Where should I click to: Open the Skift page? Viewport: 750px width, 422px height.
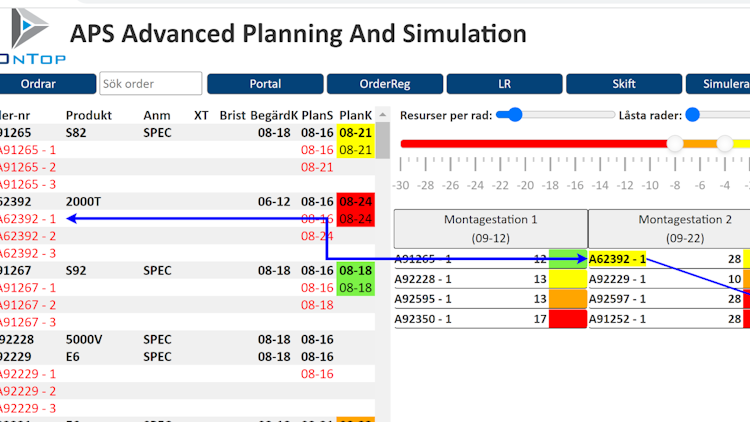pos(624,84)
